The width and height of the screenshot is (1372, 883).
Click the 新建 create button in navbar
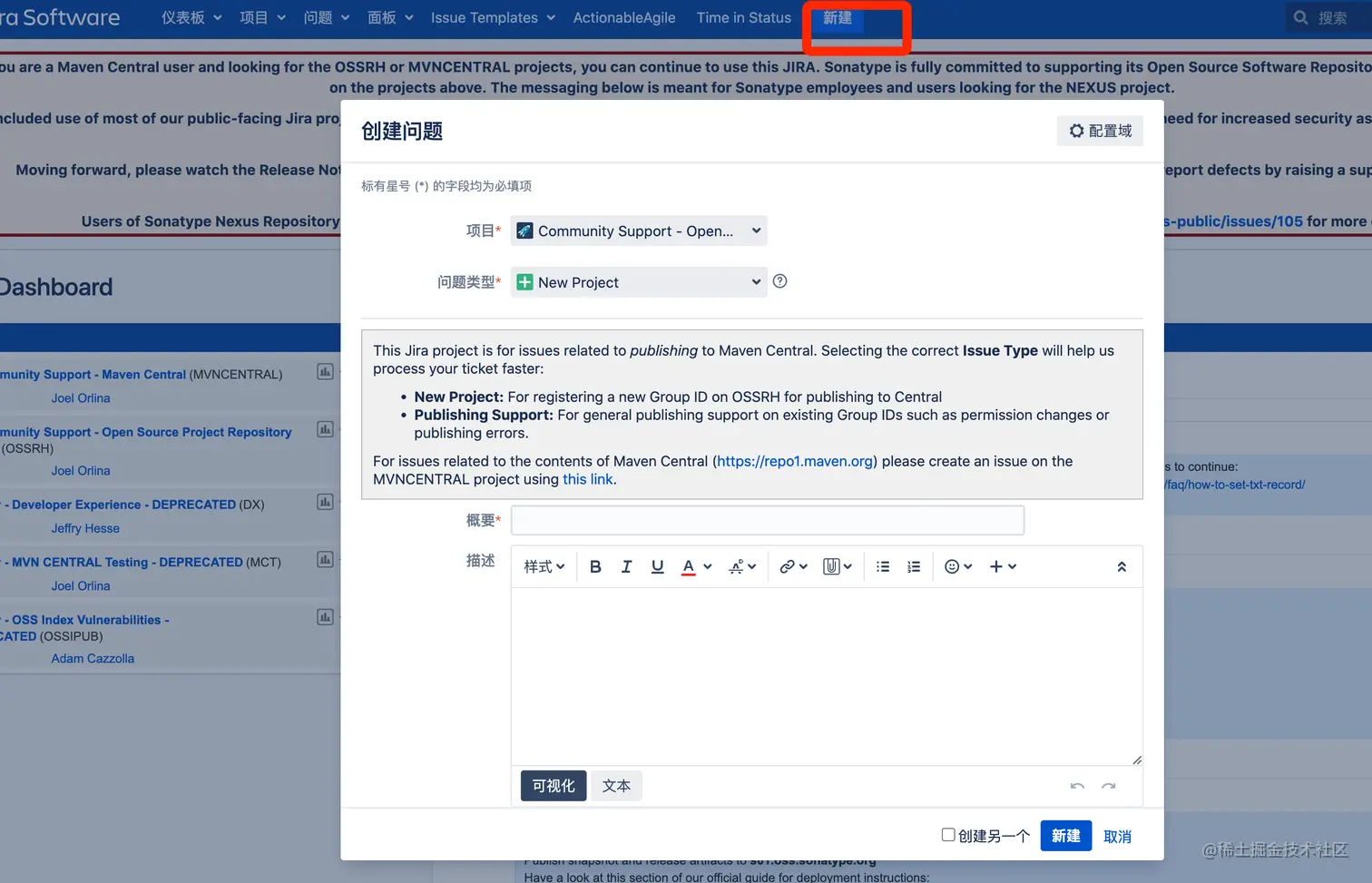[x=838, y=18]
